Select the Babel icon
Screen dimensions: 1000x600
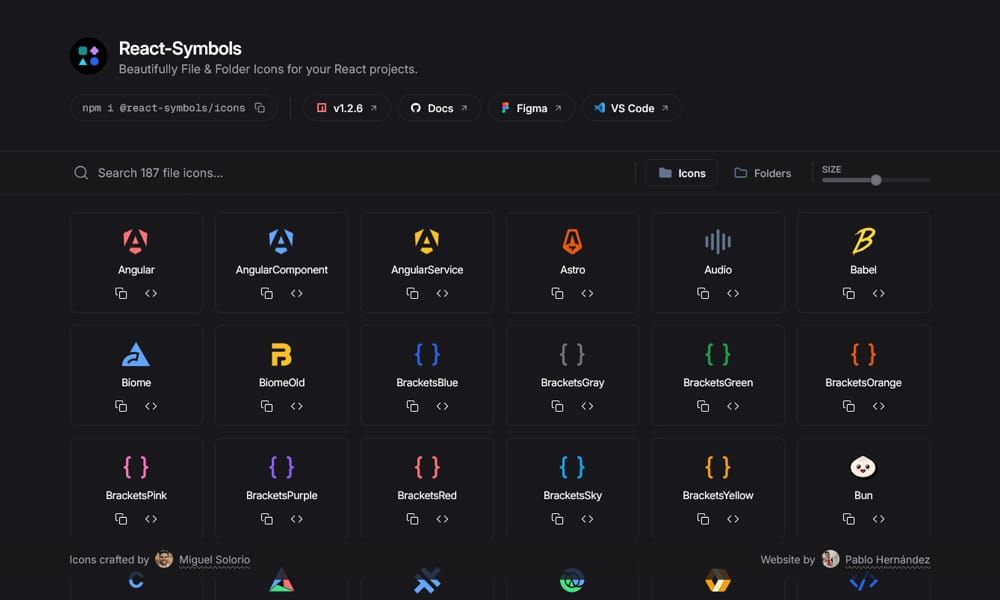point(863,241)
